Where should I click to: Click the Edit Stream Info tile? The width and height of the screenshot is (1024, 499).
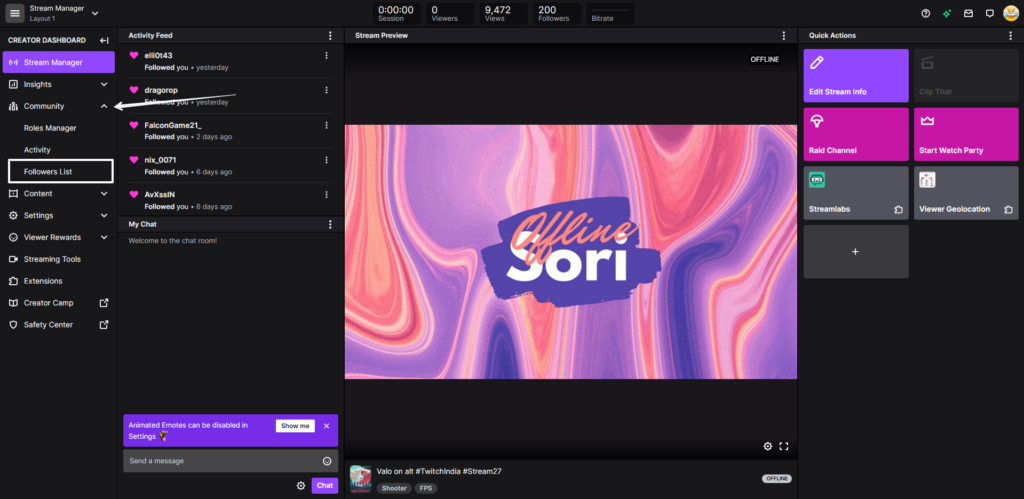pyautogui.click(x=855, y=76)
